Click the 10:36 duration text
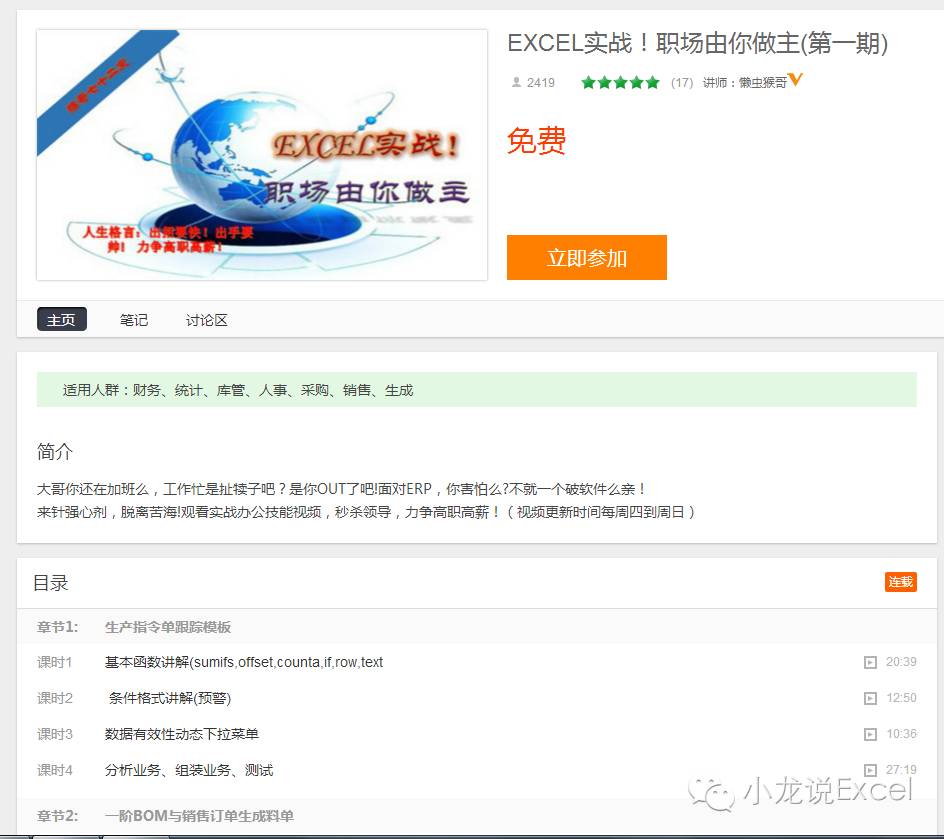 click(901, 734)
